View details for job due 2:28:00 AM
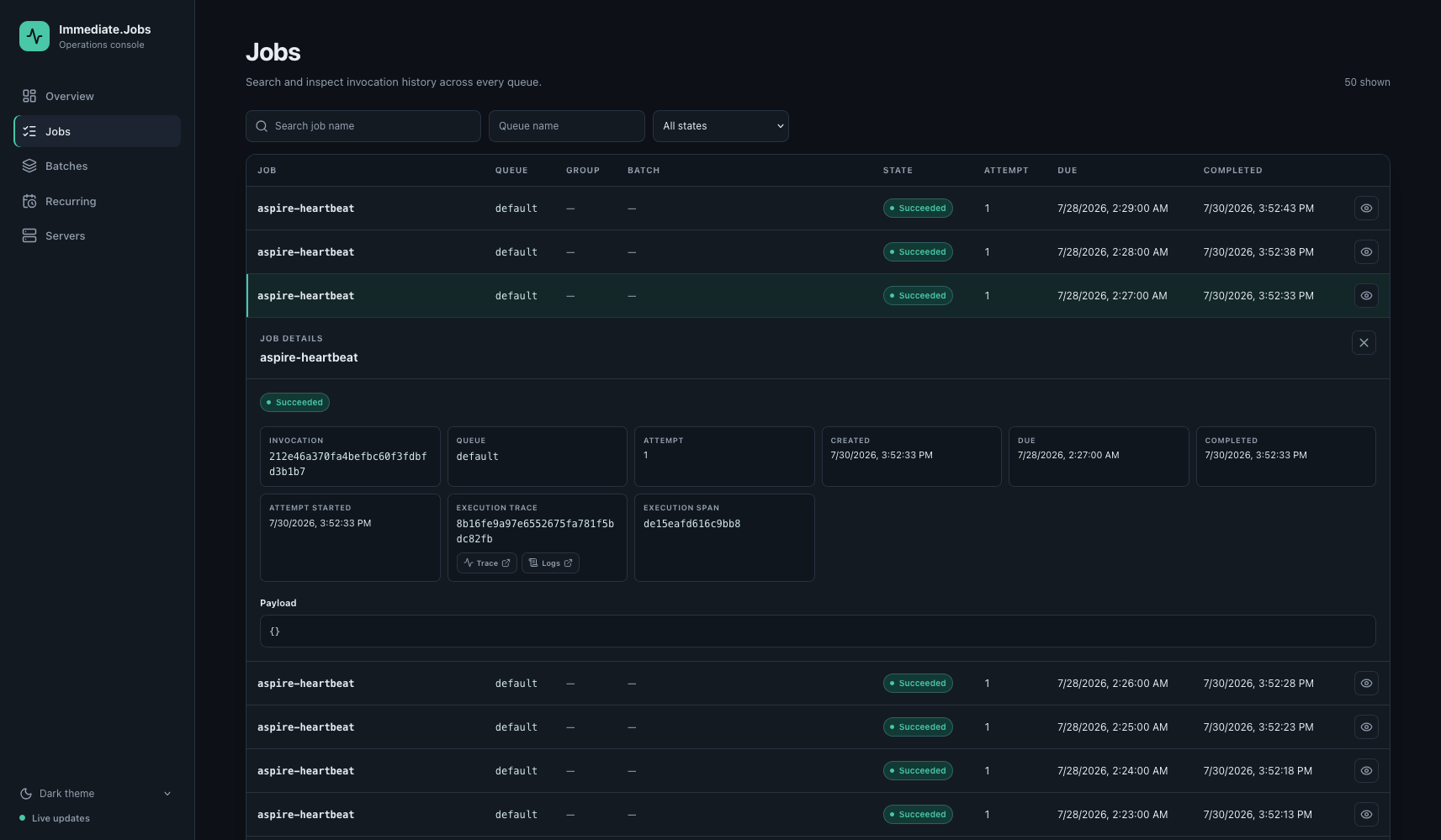Image resolution: width=1441 pixels, height=840 pixels. (1366, 252)
